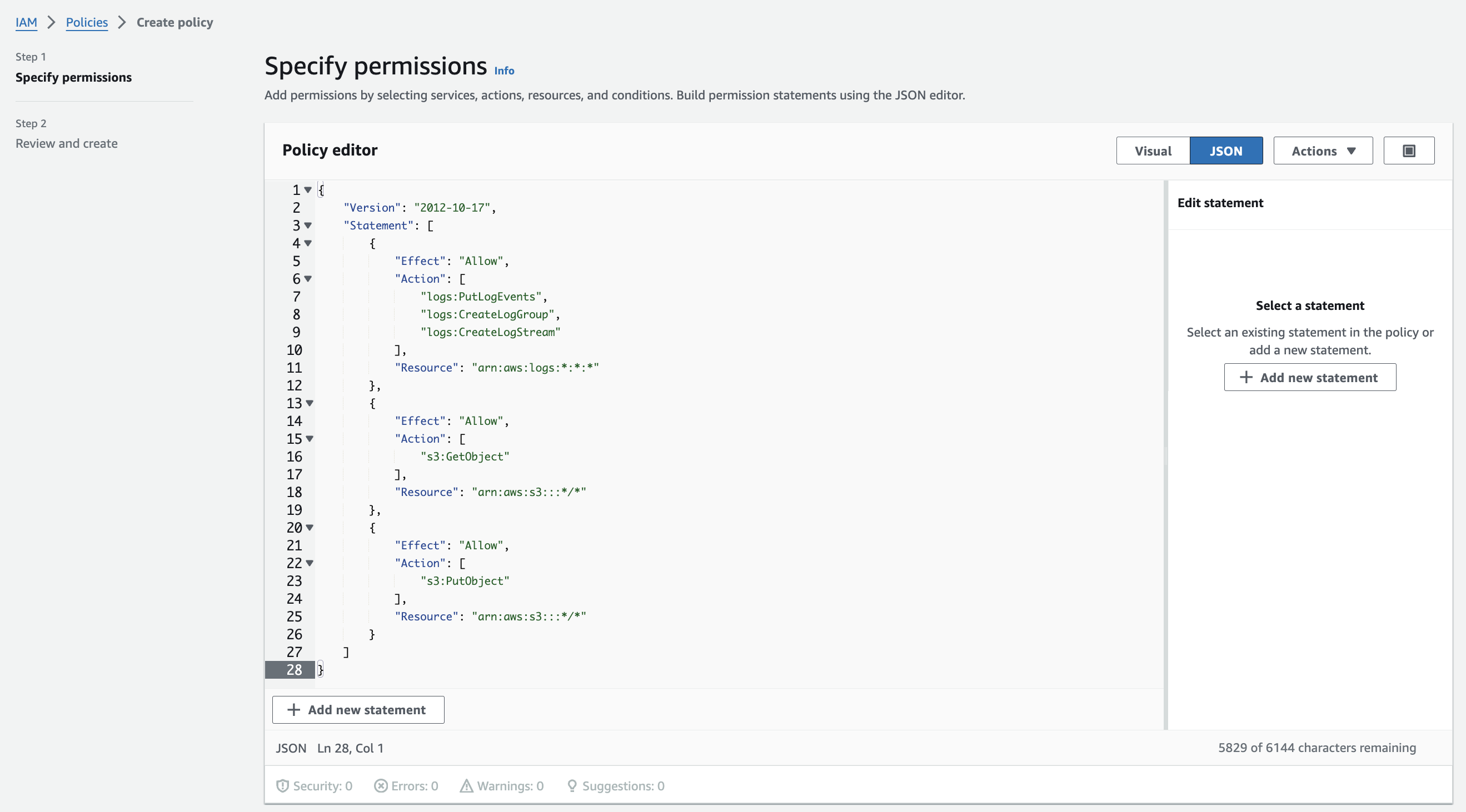Viewport: 1466px width, 812px height.
Task: Collapse the fold arrow on line 1
Action: (308, 190)
